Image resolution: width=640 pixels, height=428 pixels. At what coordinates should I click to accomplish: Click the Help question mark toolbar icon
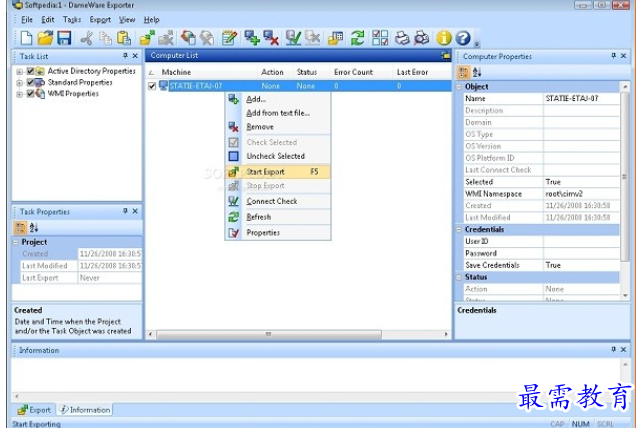pos(463,38)
